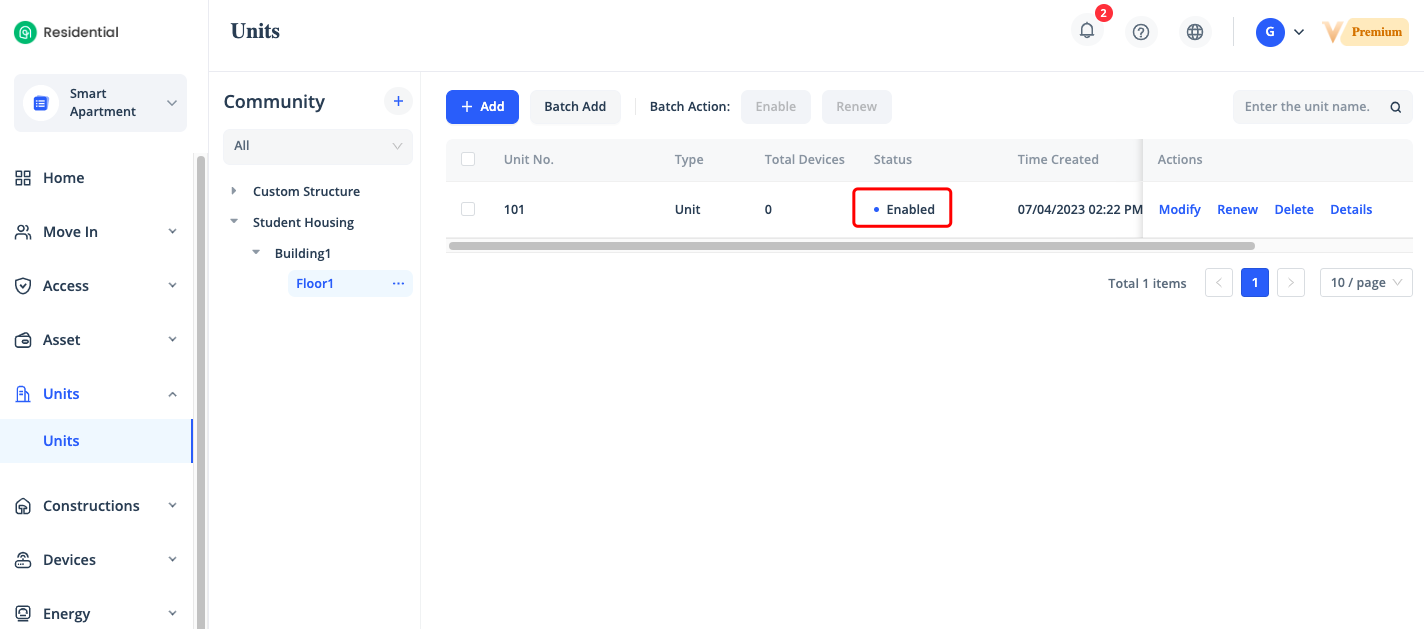Collapse the Student Housing tree node
1424x629 pixels.
pos(234,222)
